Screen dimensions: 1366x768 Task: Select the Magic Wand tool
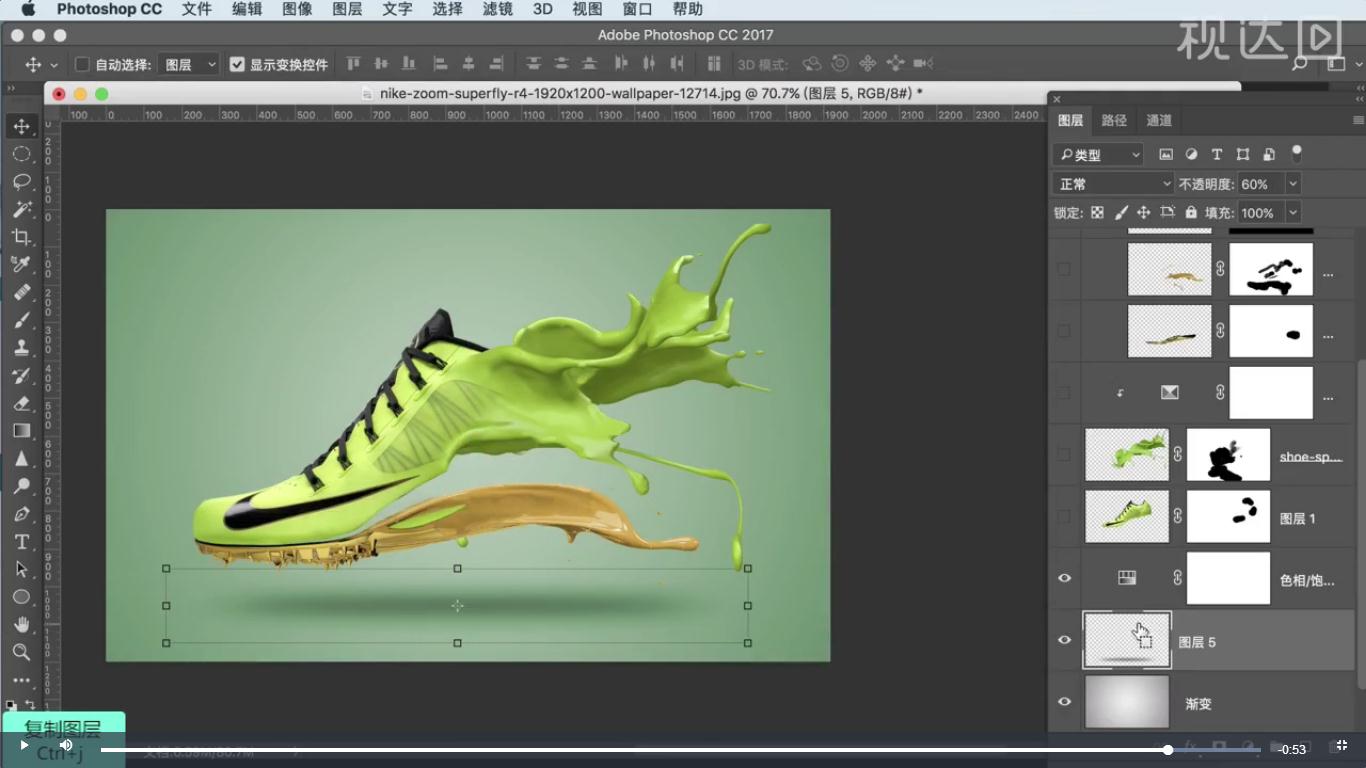(21, 209)
